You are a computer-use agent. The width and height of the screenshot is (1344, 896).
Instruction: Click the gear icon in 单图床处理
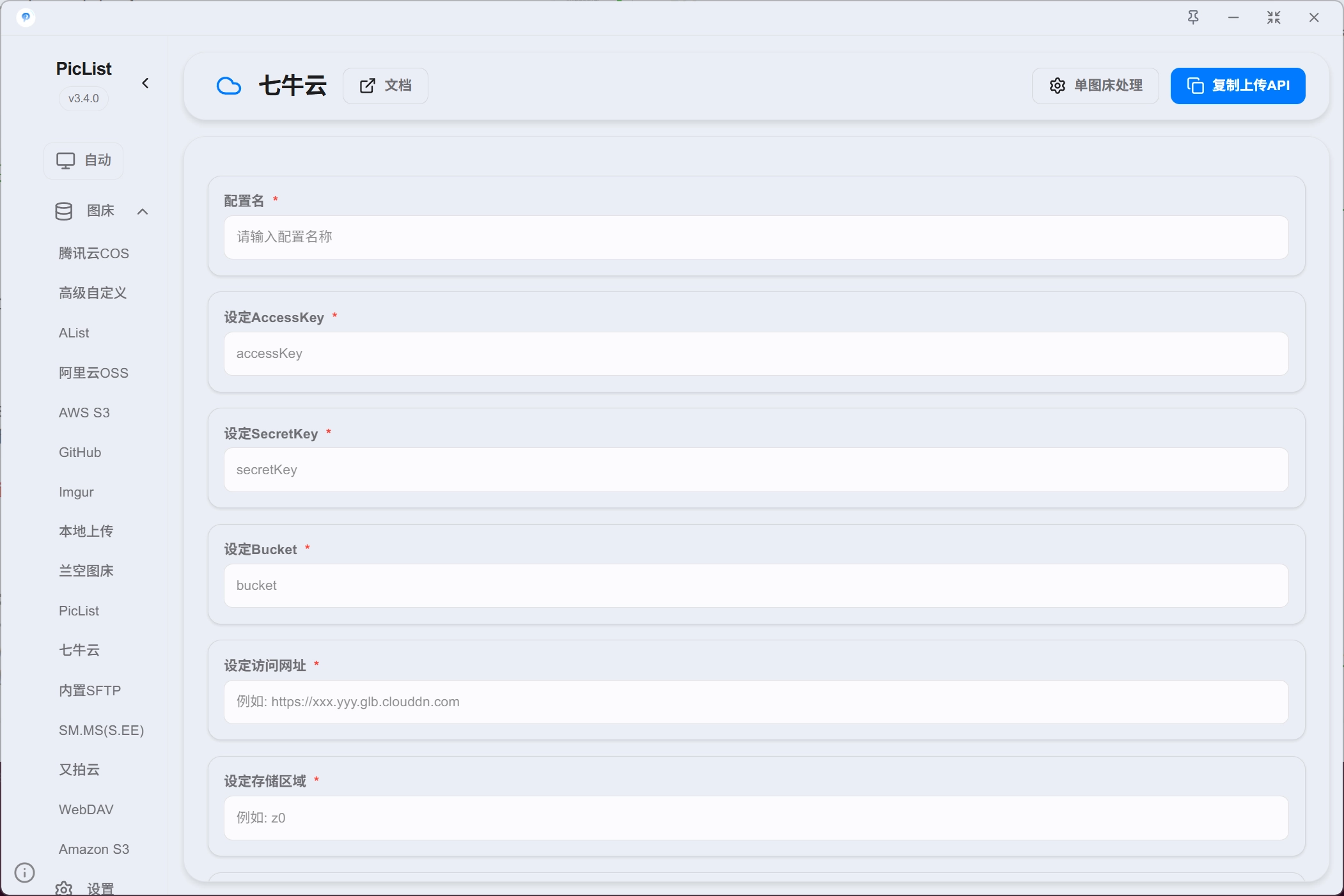1058,86
